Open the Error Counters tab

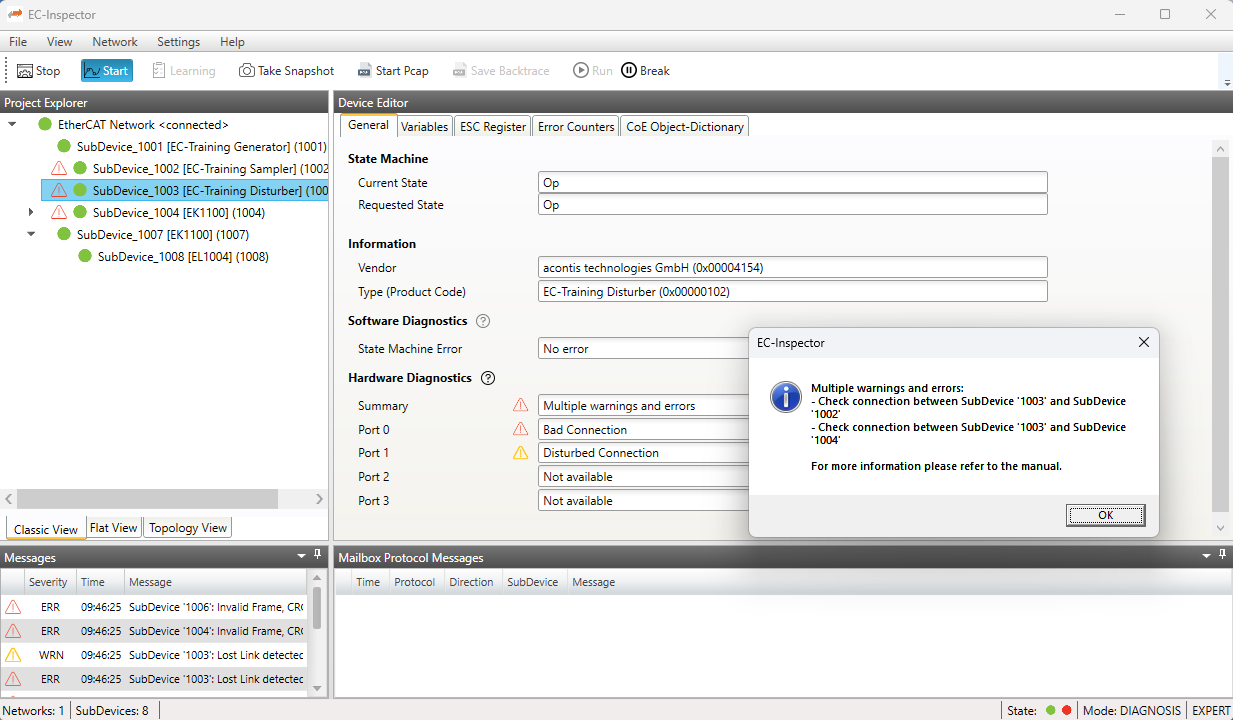point(576,127)
